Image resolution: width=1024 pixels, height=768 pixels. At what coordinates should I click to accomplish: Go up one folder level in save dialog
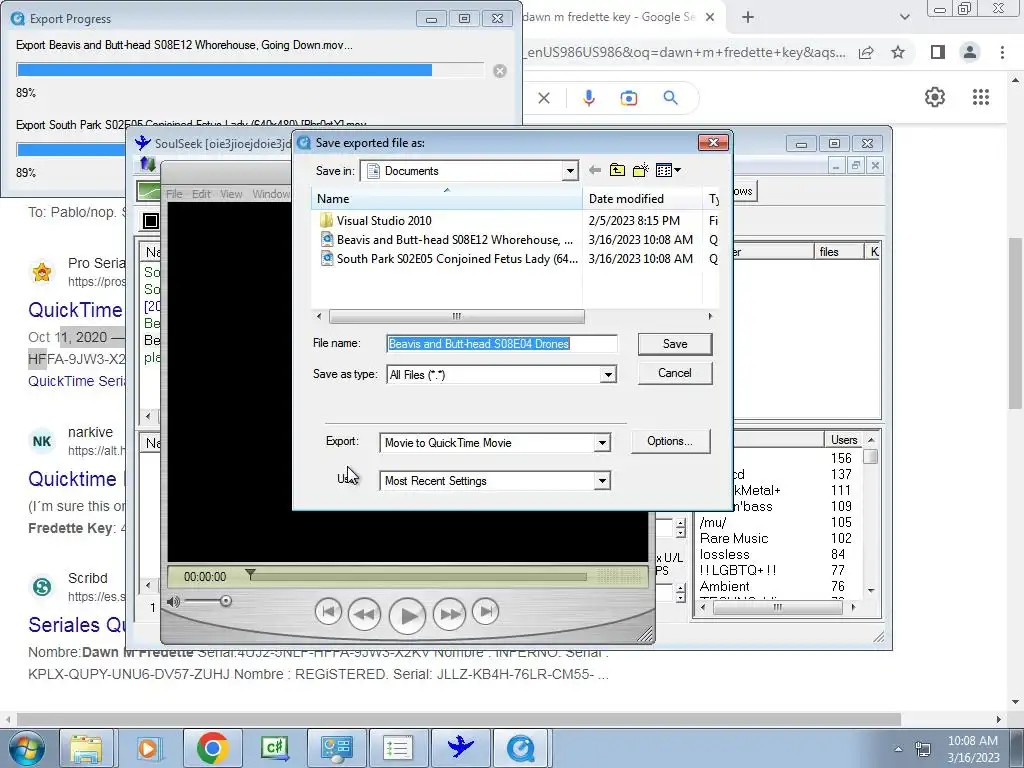point(617,170)
